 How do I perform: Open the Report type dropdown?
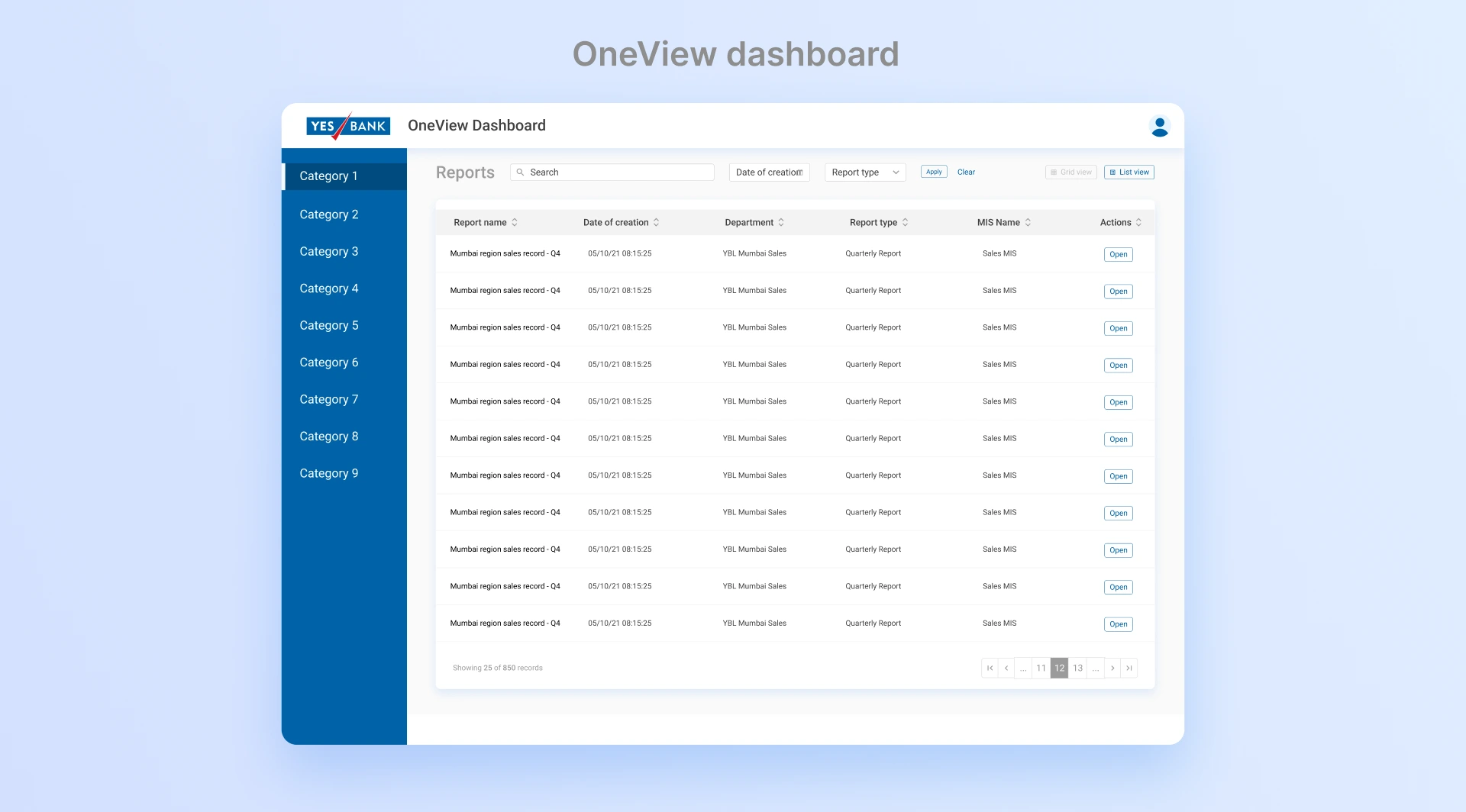[x=865, y=172]
